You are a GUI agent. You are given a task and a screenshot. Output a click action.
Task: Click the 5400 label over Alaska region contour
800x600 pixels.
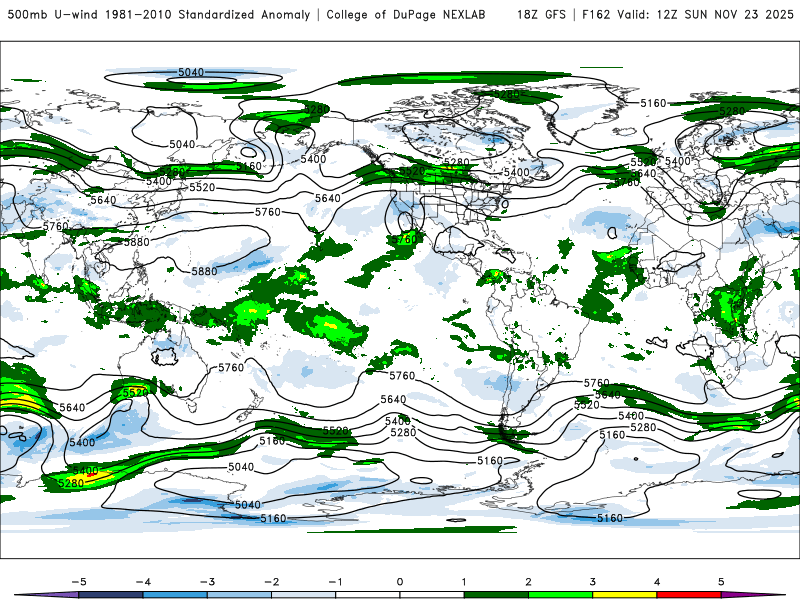pyautogui.click(x=313, y=159)
